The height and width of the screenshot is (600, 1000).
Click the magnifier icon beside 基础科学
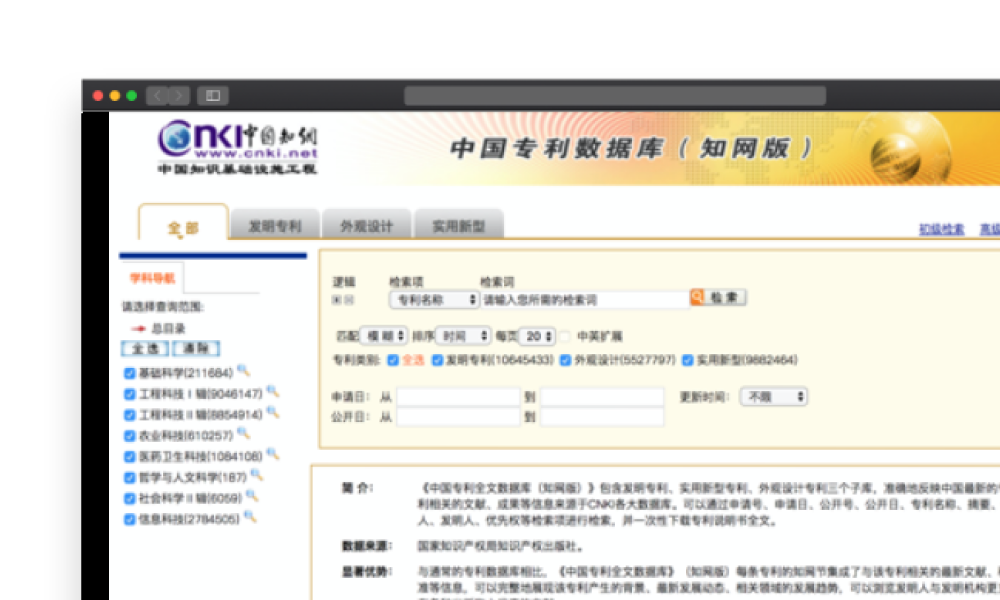[244, 370]
